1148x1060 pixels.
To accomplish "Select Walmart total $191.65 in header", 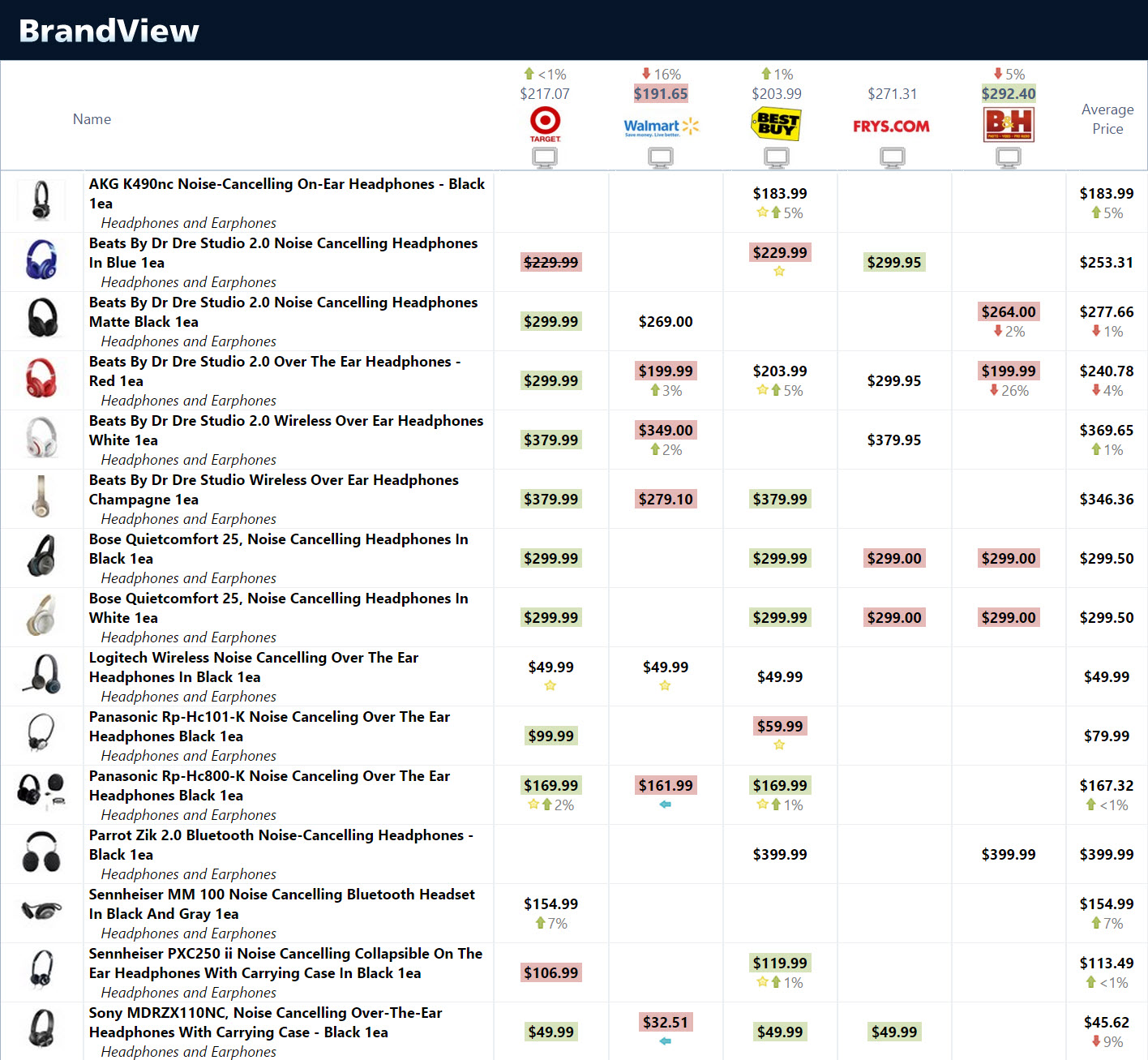I will (661, 94).
